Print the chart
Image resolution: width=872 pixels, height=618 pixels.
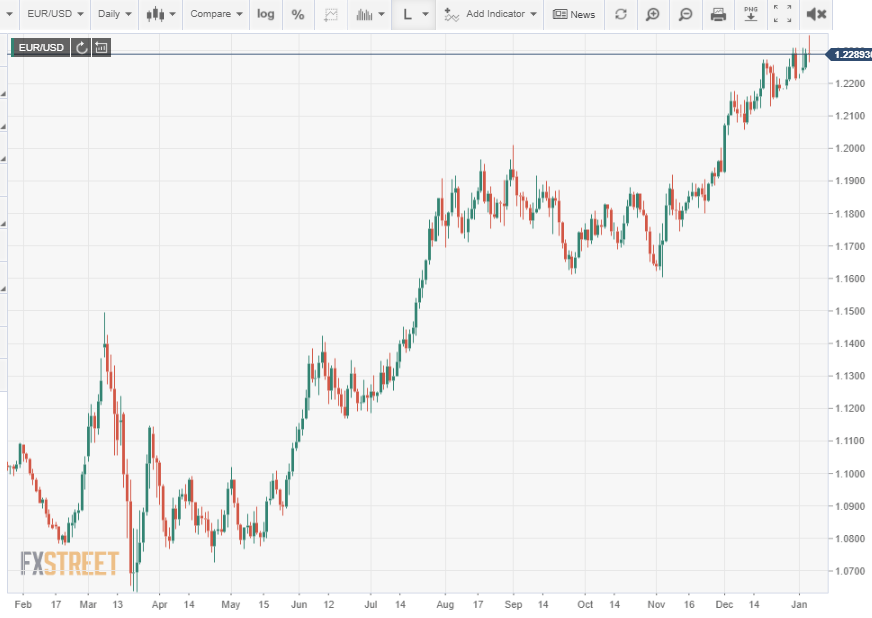point(719,14)
